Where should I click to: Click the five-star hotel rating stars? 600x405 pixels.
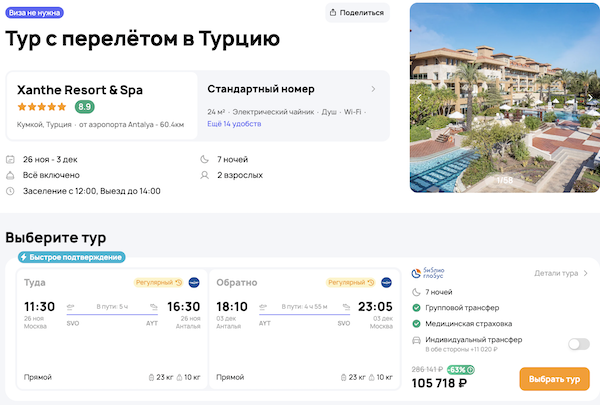(43, 107)
